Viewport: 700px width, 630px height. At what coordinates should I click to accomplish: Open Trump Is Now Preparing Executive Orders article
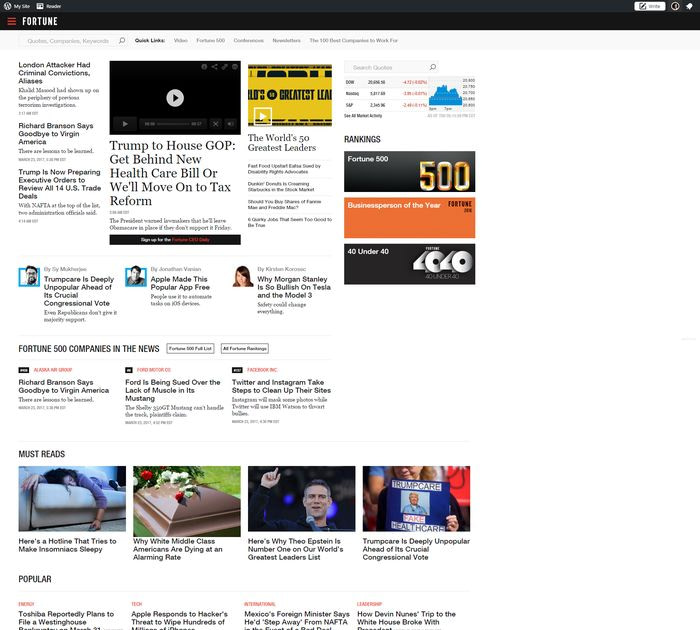pos(60,184)
